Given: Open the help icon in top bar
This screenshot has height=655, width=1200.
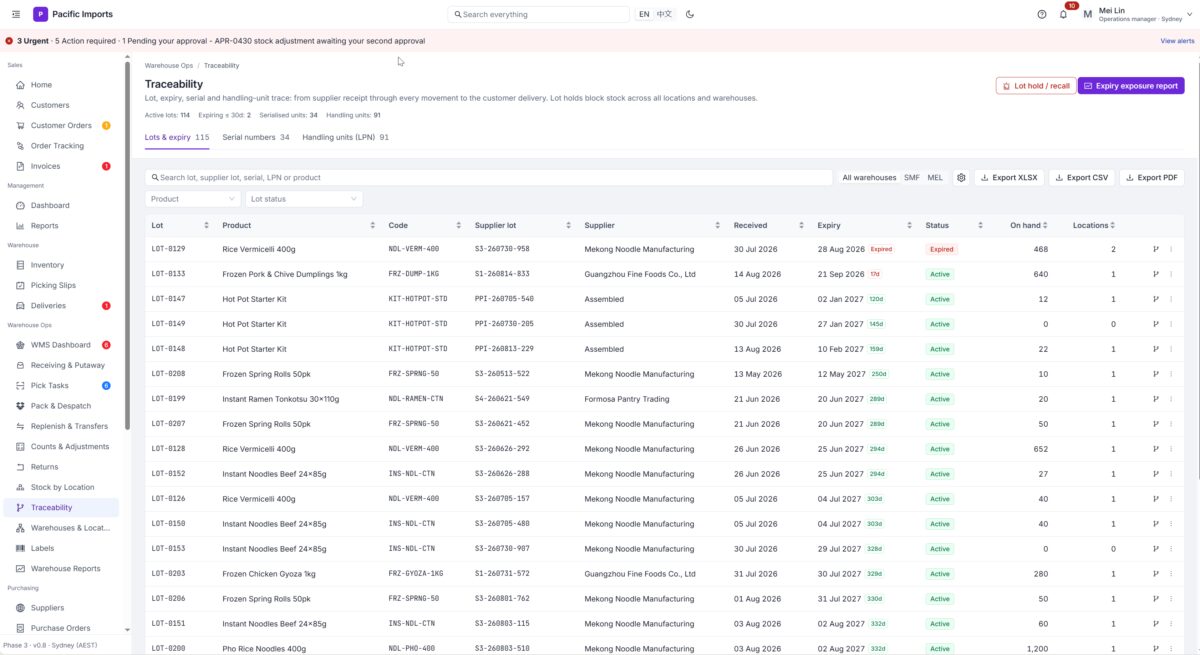Looking at the screenshot, I should (x=1042, y=14).
